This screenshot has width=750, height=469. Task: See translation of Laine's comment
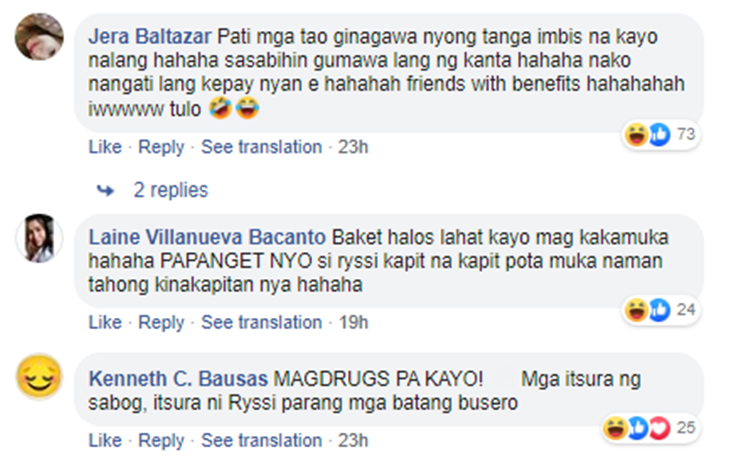(x=262, y=322)
